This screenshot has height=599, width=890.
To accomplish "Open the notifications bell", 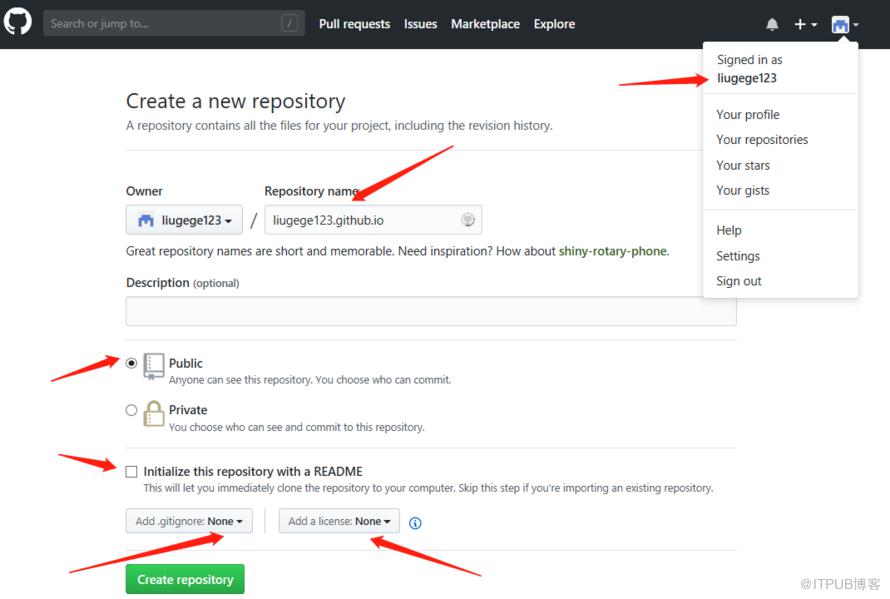I will [772, 24].
